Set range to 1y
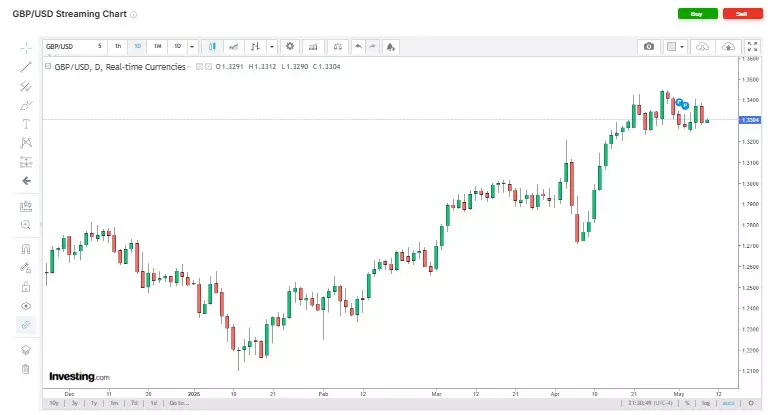 [94, 403]
